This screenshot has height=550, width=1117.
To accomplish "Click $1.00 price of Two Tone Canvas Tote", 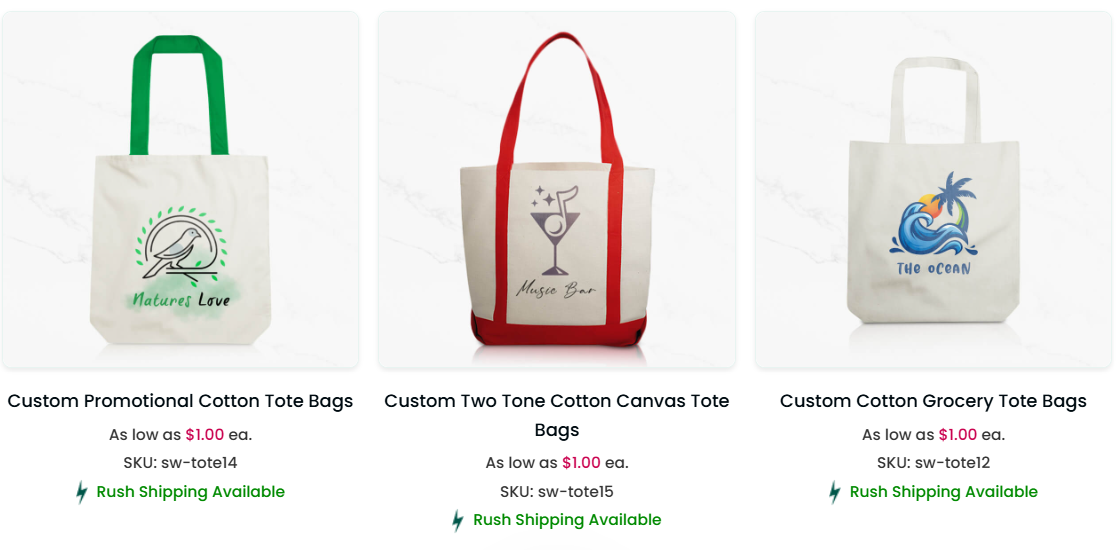I will (x=581, y=463).
